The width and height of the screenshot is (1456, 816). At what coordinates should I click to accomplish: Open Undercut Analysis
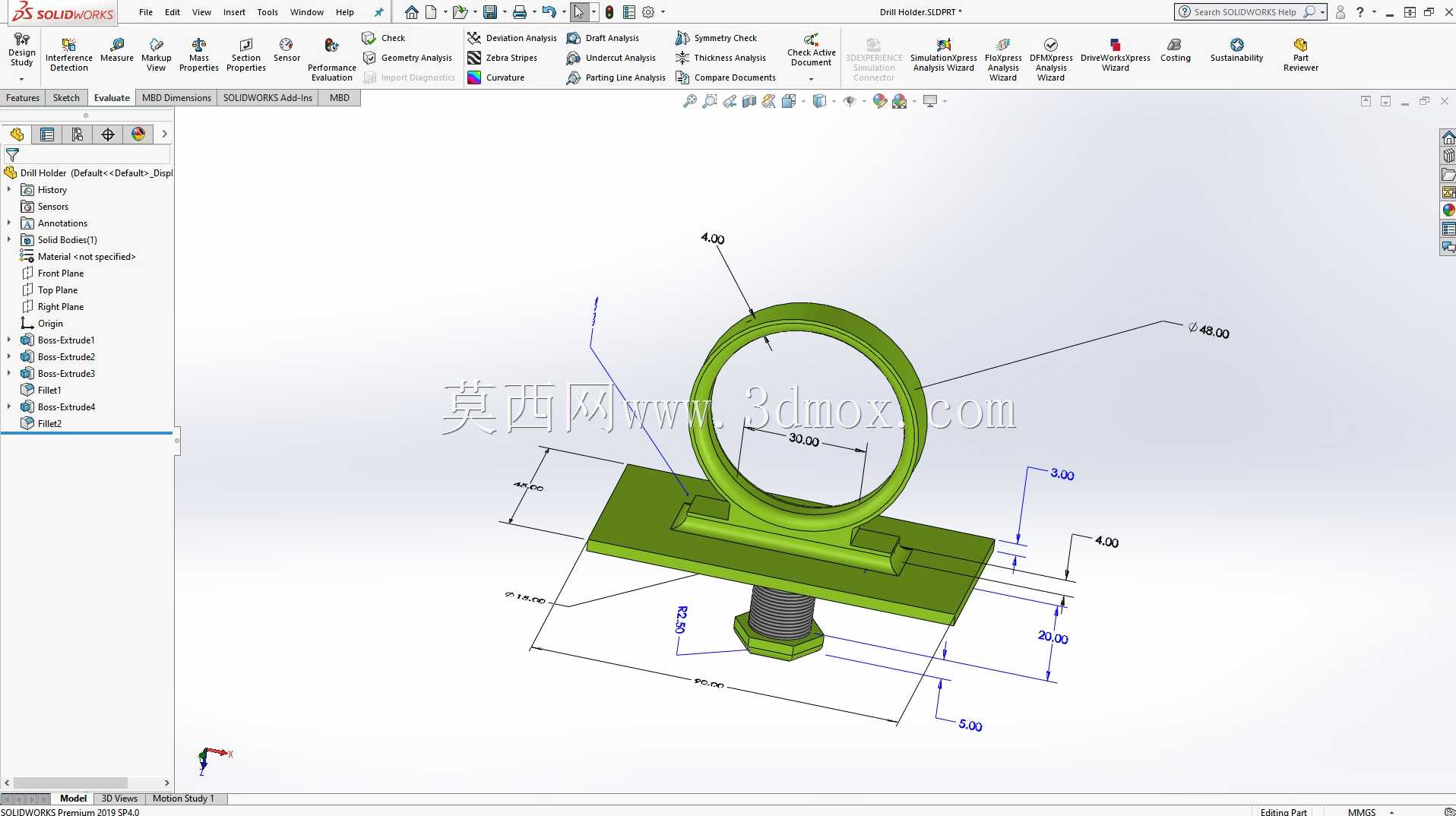coord(611,58)
